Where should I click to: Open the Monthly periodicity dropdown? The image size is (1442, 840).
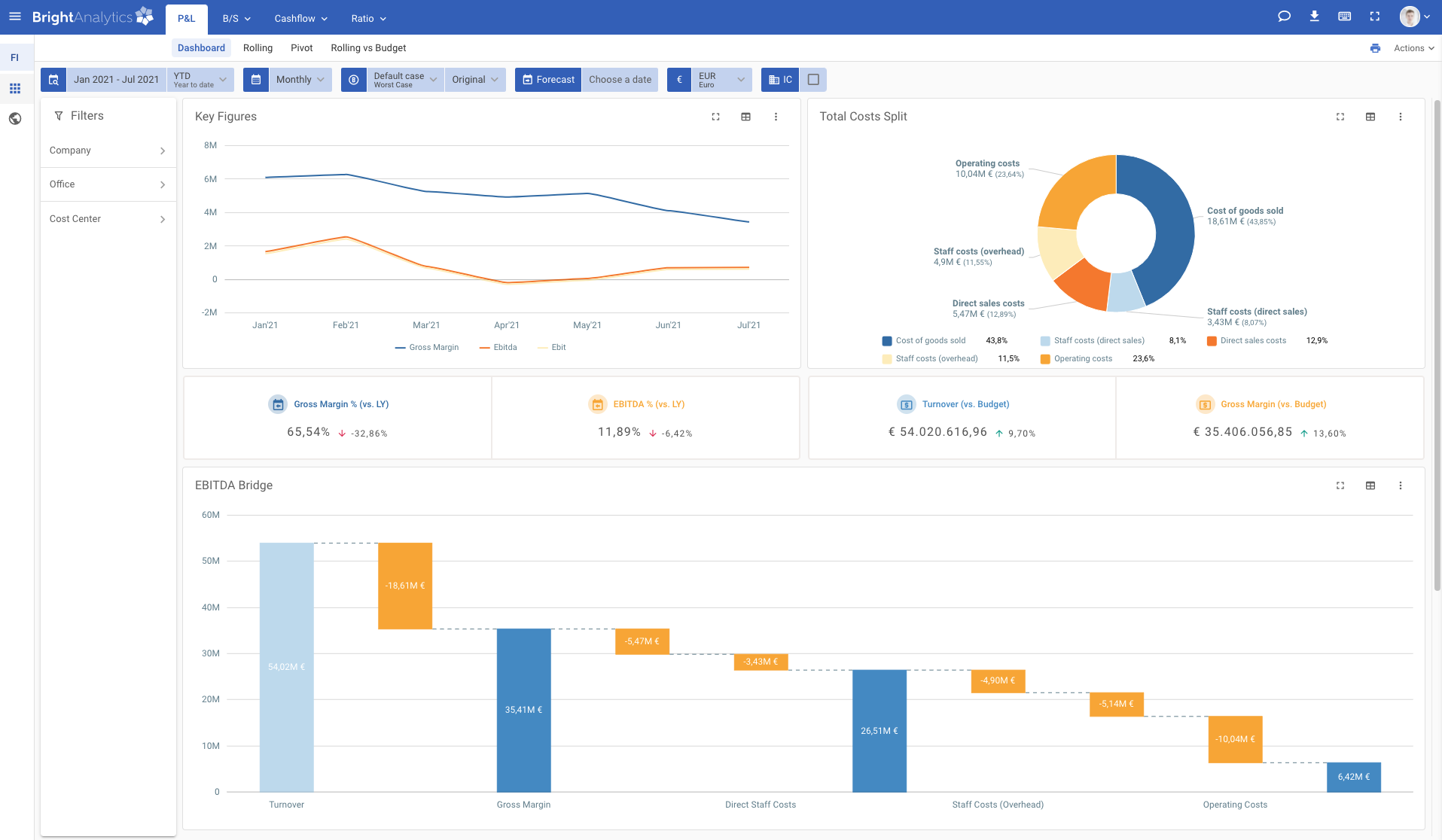pos(298,79)
